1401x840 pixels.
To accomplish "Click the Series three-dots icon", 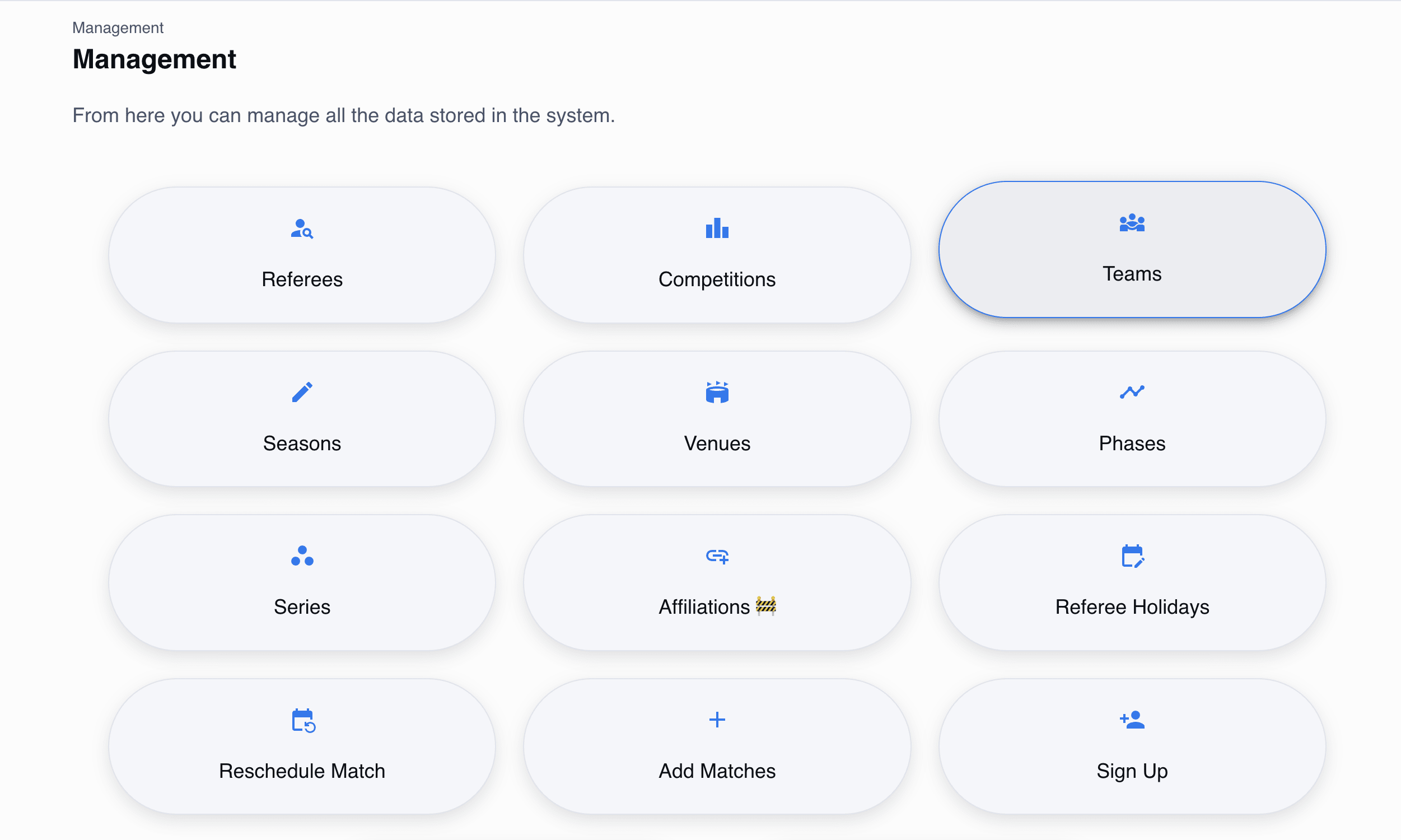I will [x=302, y=556].
